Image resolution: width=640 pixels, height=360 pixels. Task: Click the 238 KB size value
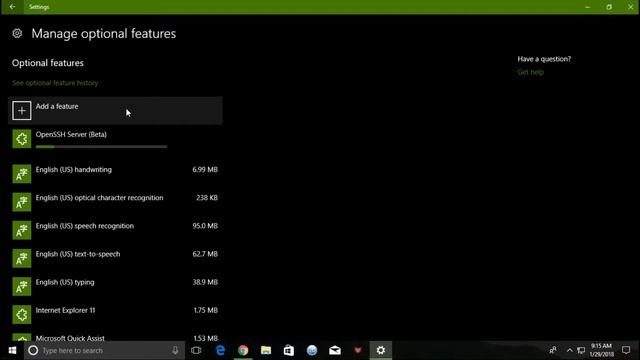207,198
